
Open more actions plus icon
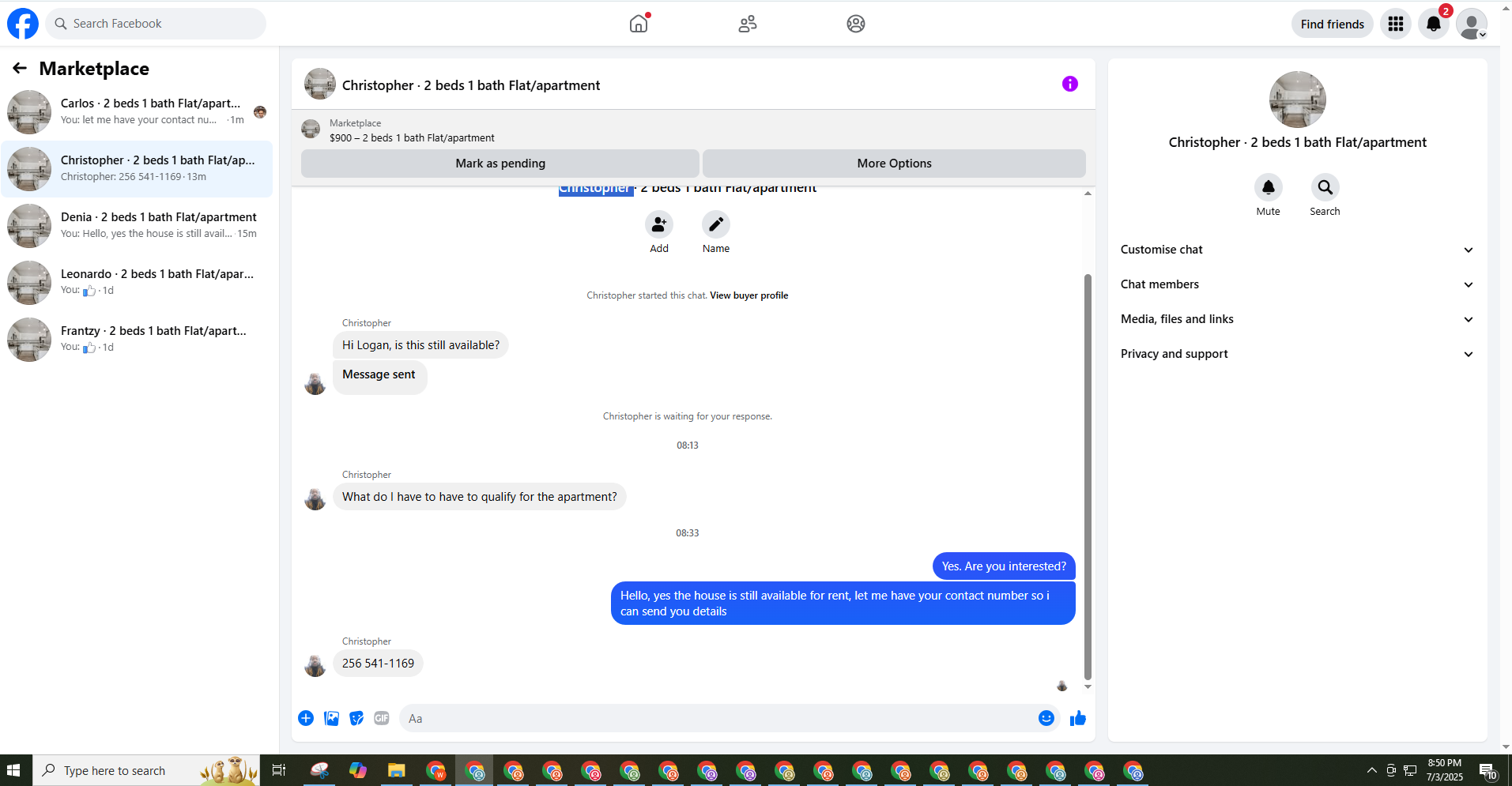pos(306,718)
